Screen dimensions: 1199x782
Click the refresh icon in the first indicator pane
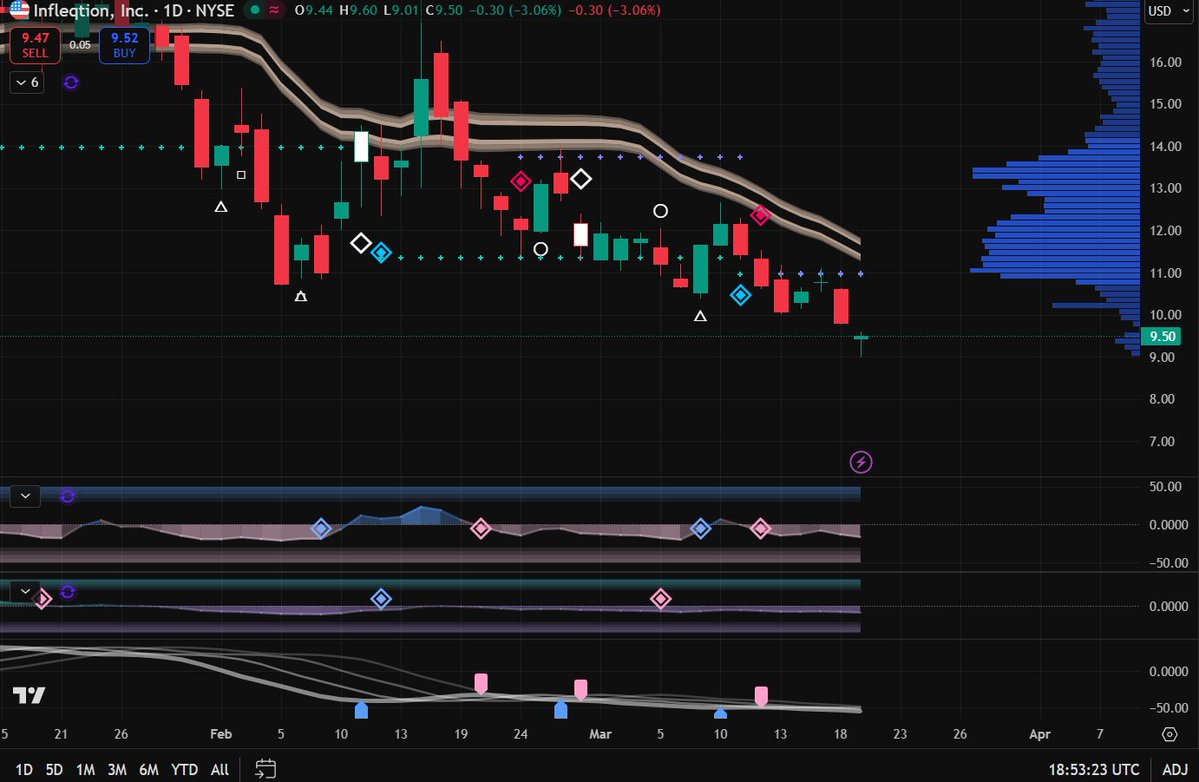tap(67, 495)
